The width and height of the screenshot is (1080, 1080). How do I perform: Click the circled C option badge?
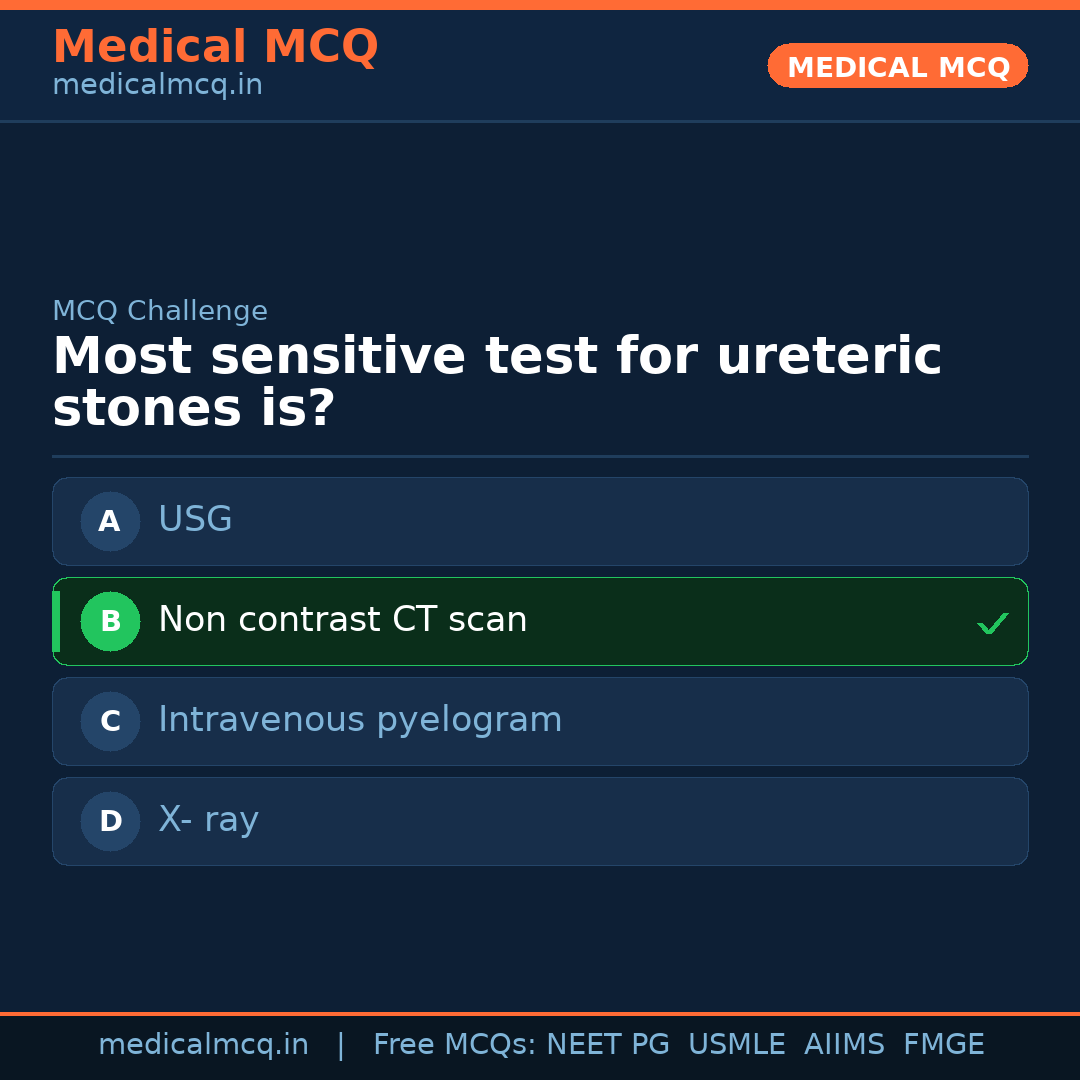[x=110, y=721]
